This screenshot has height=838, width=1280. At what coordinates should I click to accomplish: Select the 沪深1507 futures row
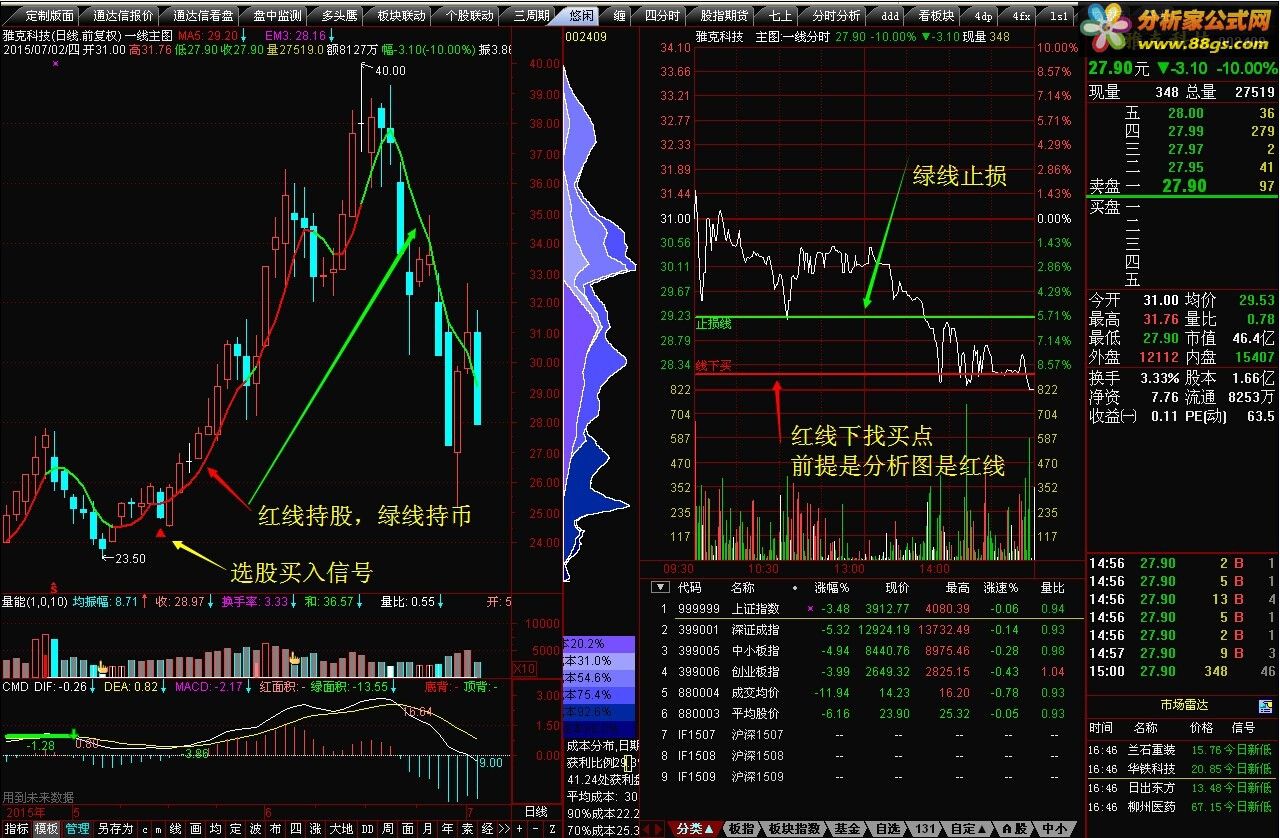(x=862, y=735)
